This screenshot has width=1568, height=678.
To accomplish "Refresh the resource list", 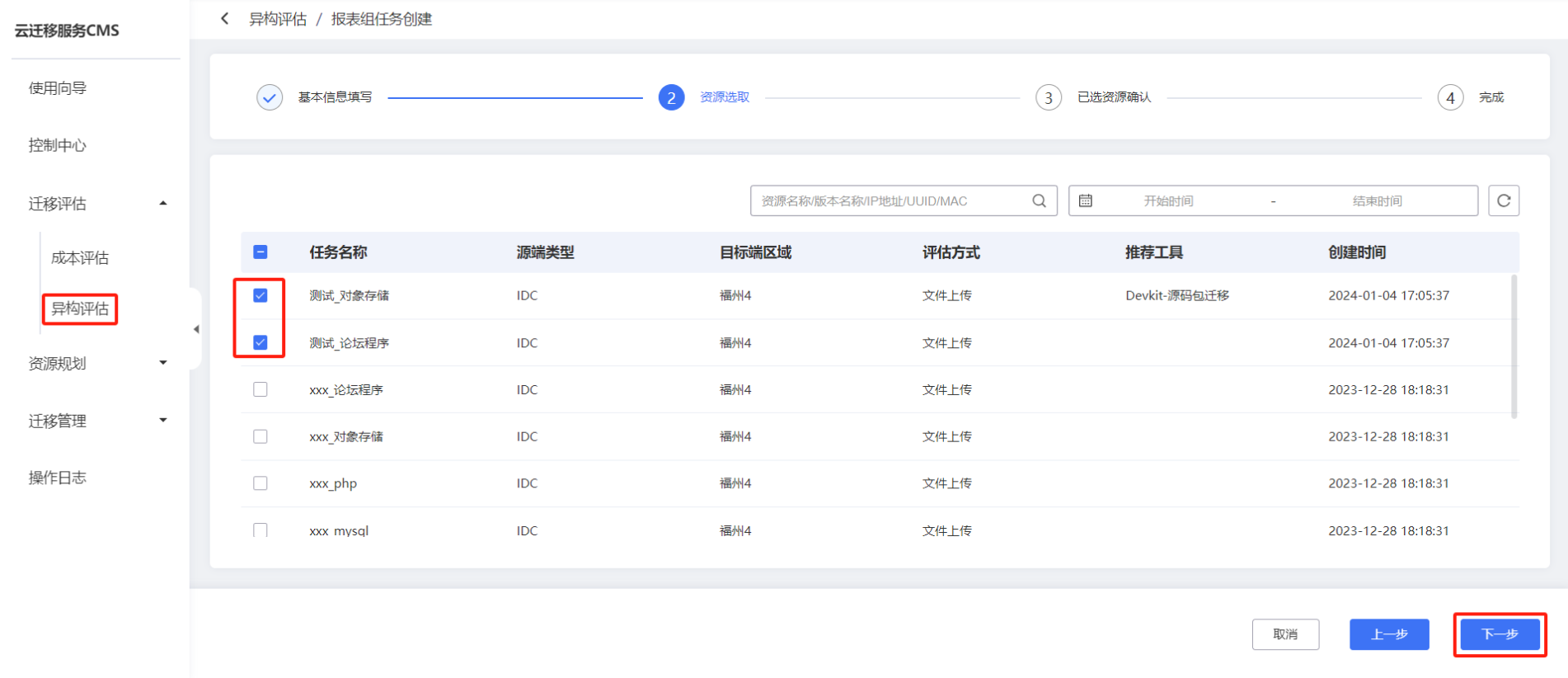I will click(1504, 200).
